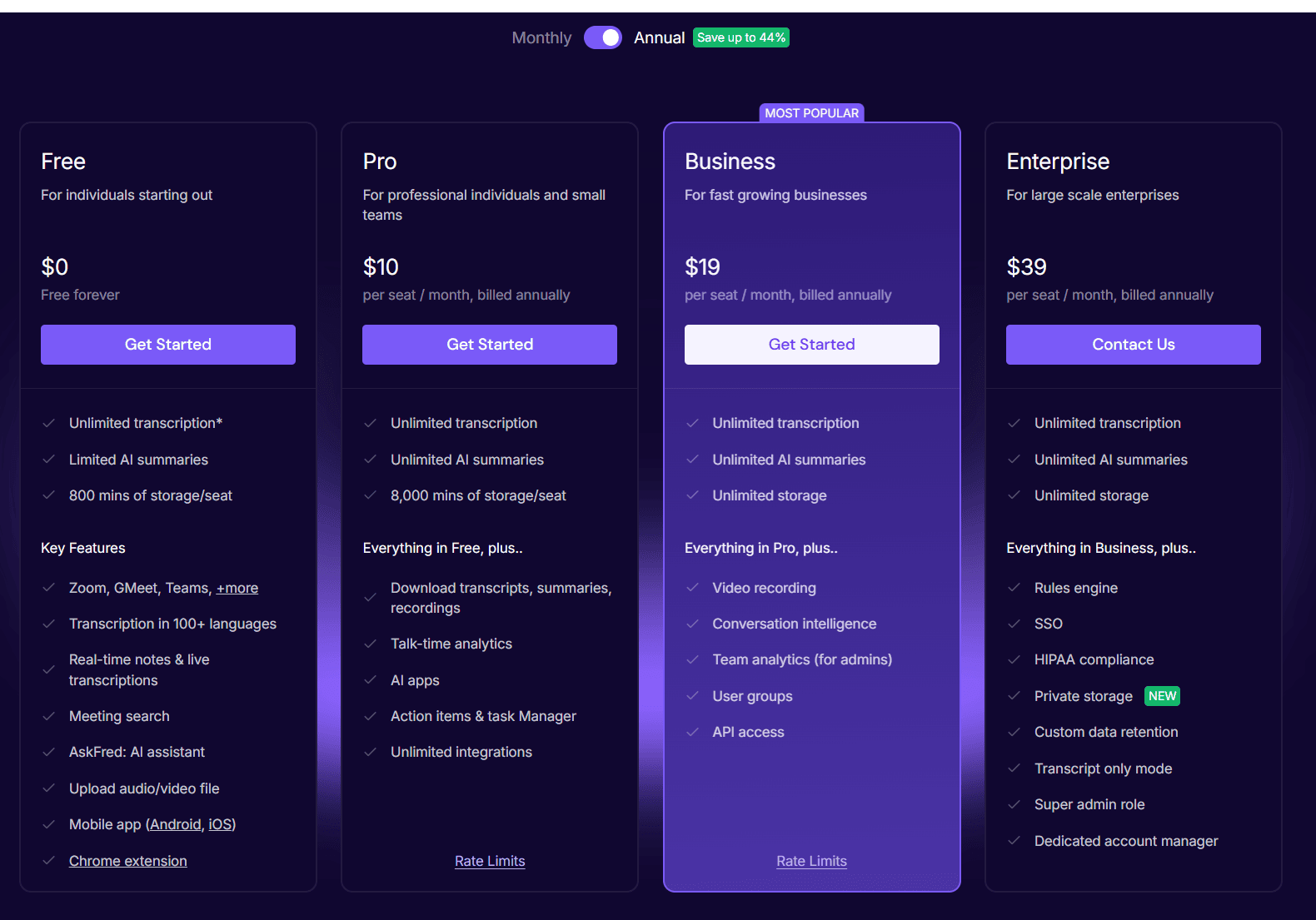Open Rate Limits link in Business plan
The height and width of the screenshot is (920, 1316).
click(812, 861)
